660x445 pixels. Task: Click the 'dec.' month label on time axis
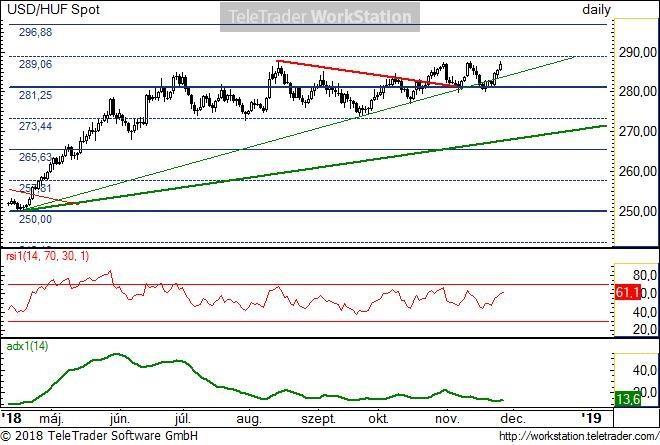click(x=513, y=419)
